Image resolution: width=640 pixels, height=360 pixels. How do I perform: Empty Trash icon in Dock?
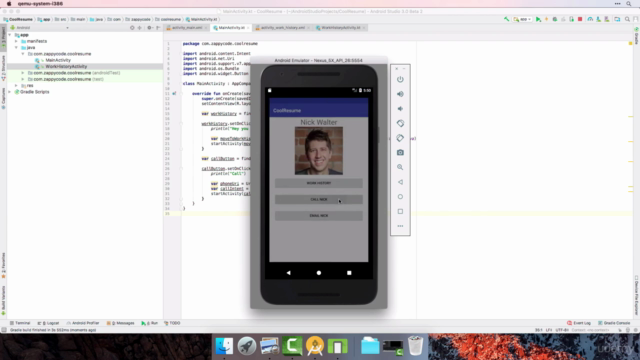point(416,346)
